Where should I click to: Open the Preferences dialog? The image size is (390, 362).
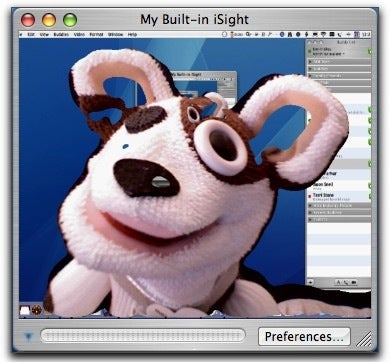pyautogui.click(x=304, y=336)
